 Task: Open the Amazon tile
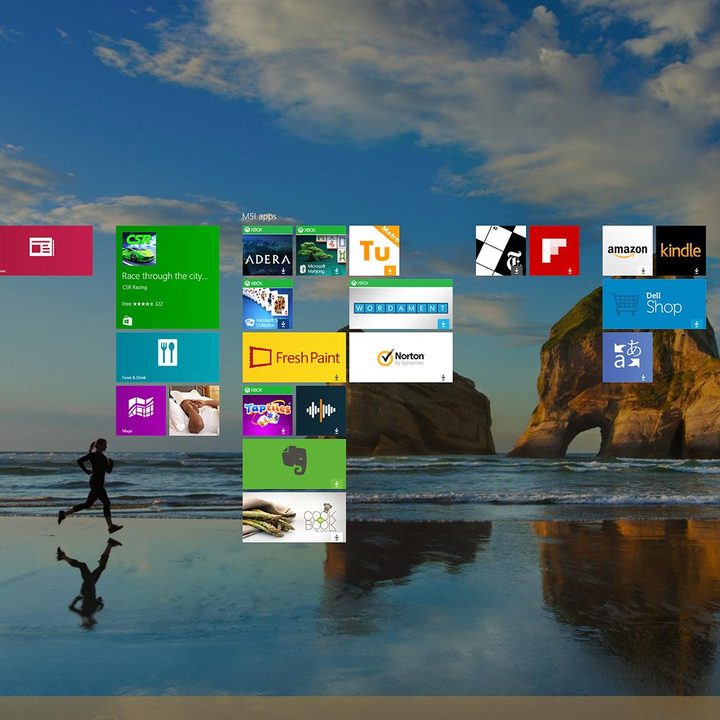pos(628,250)
